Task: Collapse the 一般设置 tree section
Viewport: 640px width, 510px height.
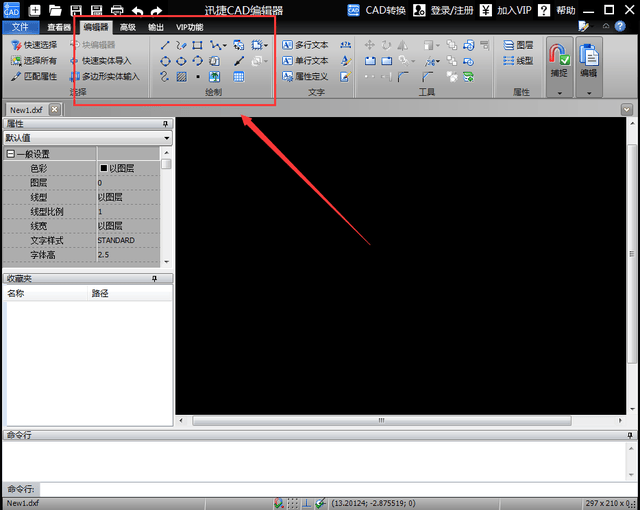Action: click(11, 154)
